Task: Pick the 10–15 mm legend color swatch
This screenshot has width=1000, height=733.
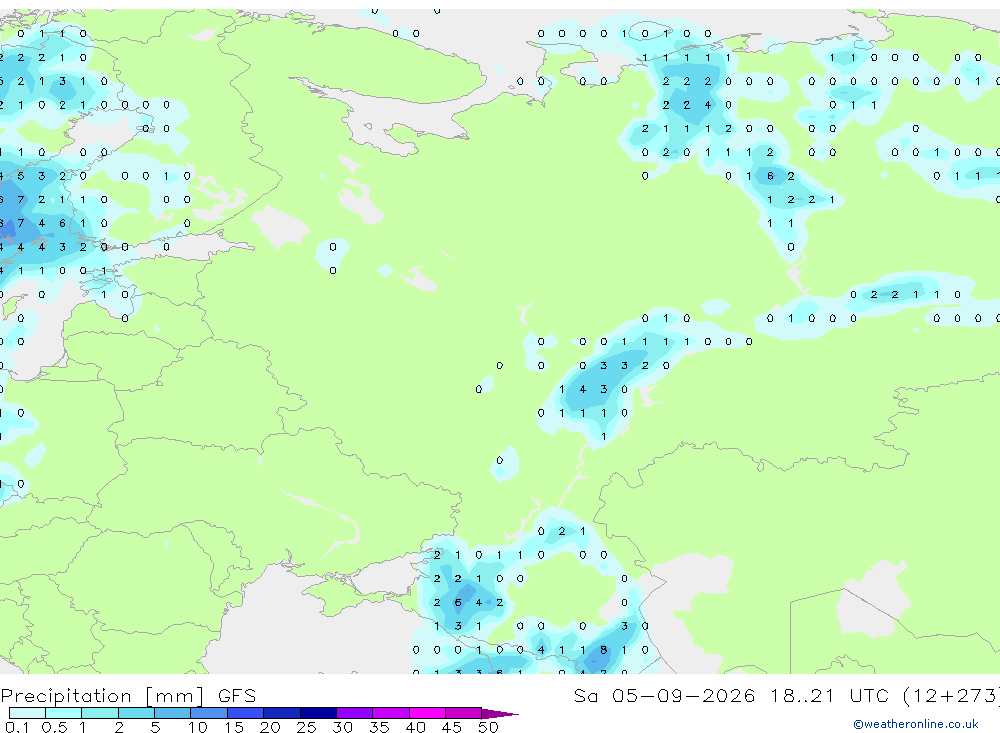Action: (x=209, y=713)
